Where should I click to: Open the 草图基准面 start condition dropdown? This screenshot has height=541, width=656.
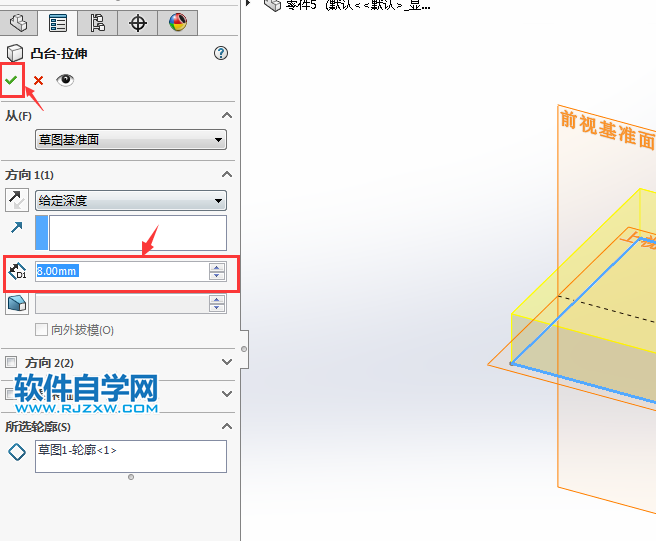(x=131, y=140)
